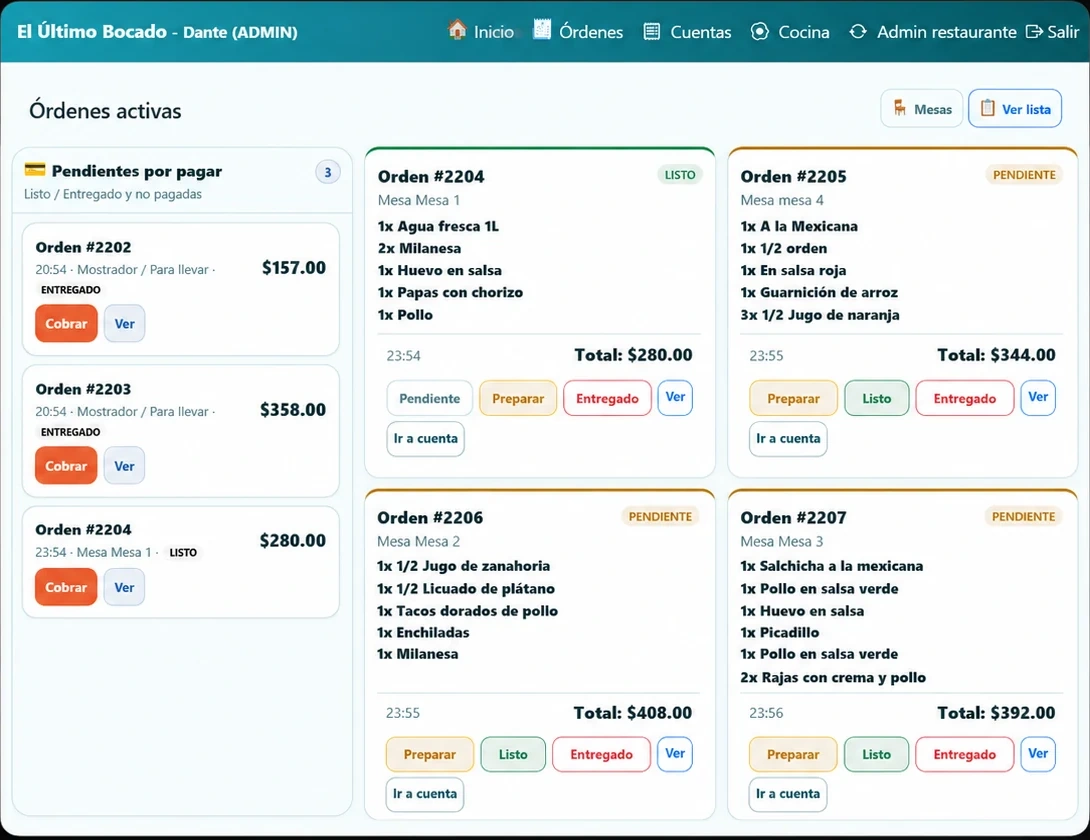Click Total: $344.00 on order #2205
The width and height of the screenshot is (1090, 840).
[x=996, y=355]
